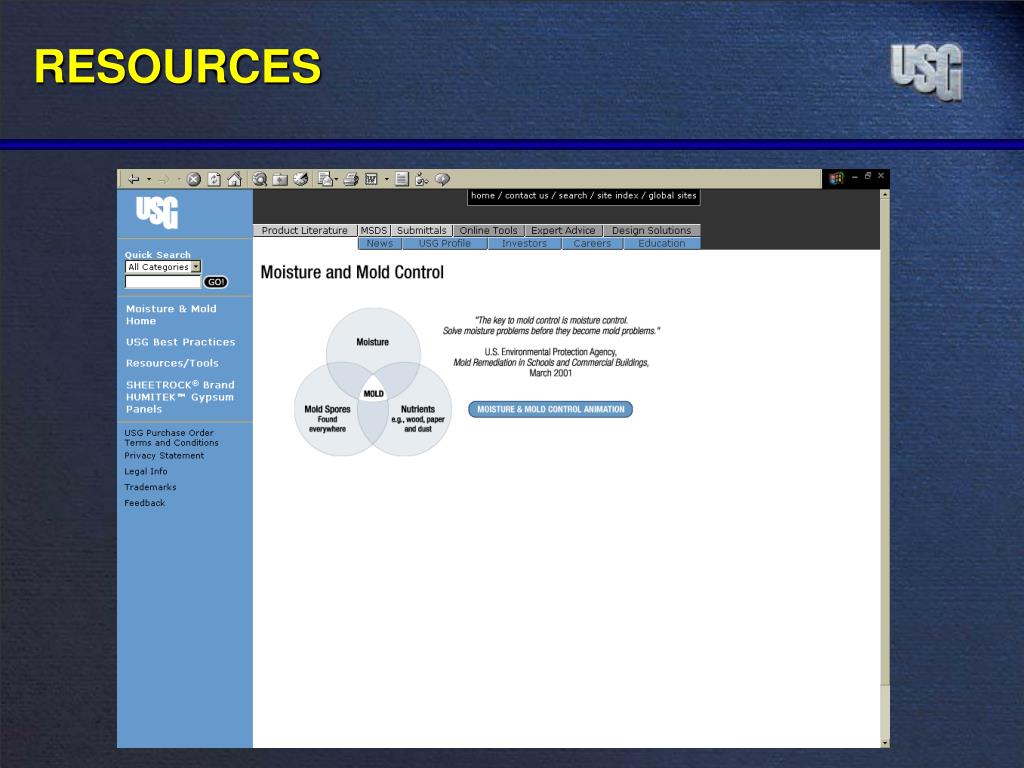1024x768 pixels.
Task: Open the Education navigation tab
Action: tap(662, 244)
